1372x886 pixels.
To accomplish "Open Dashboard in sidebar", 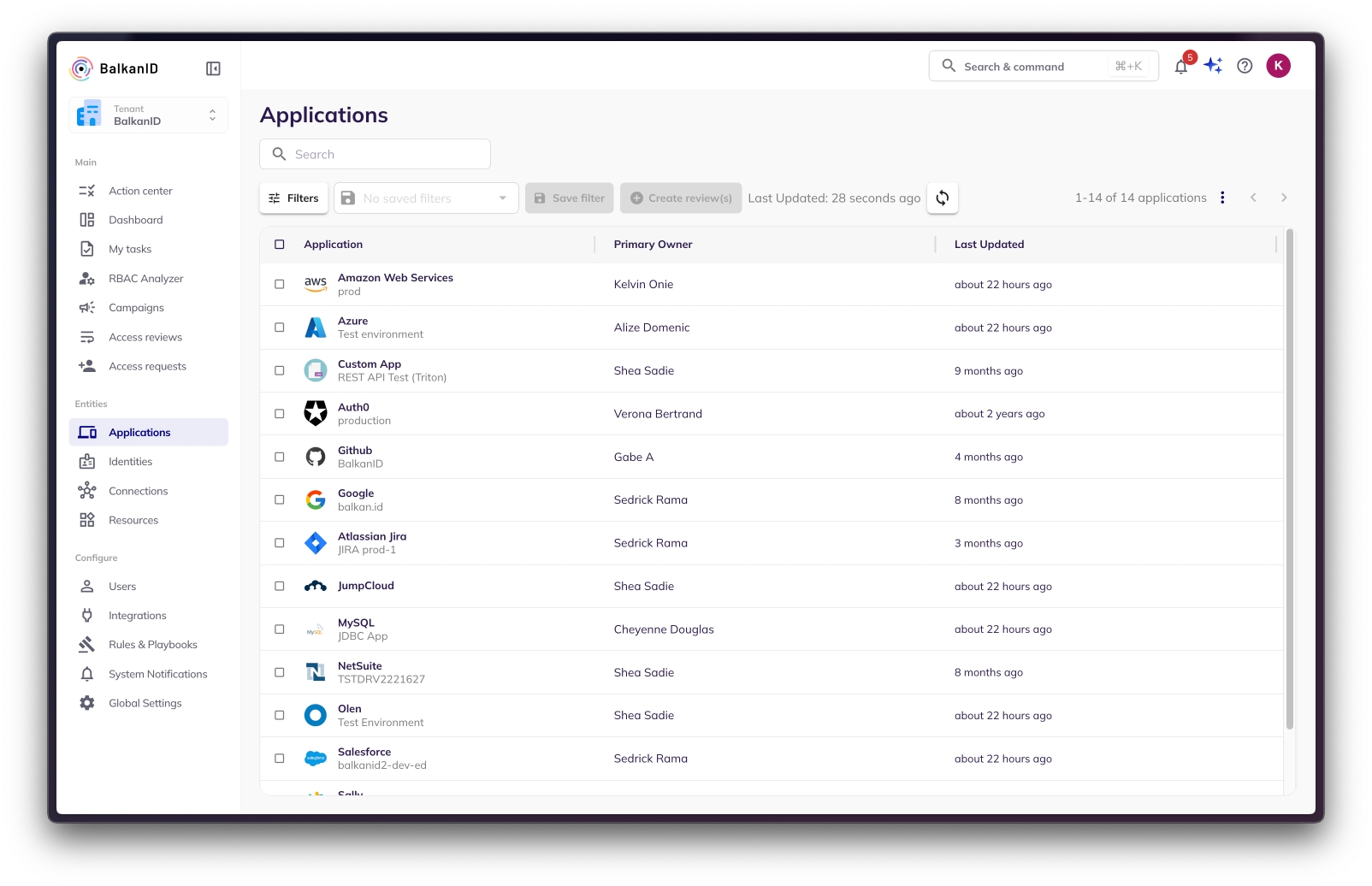I will point(148,220).
